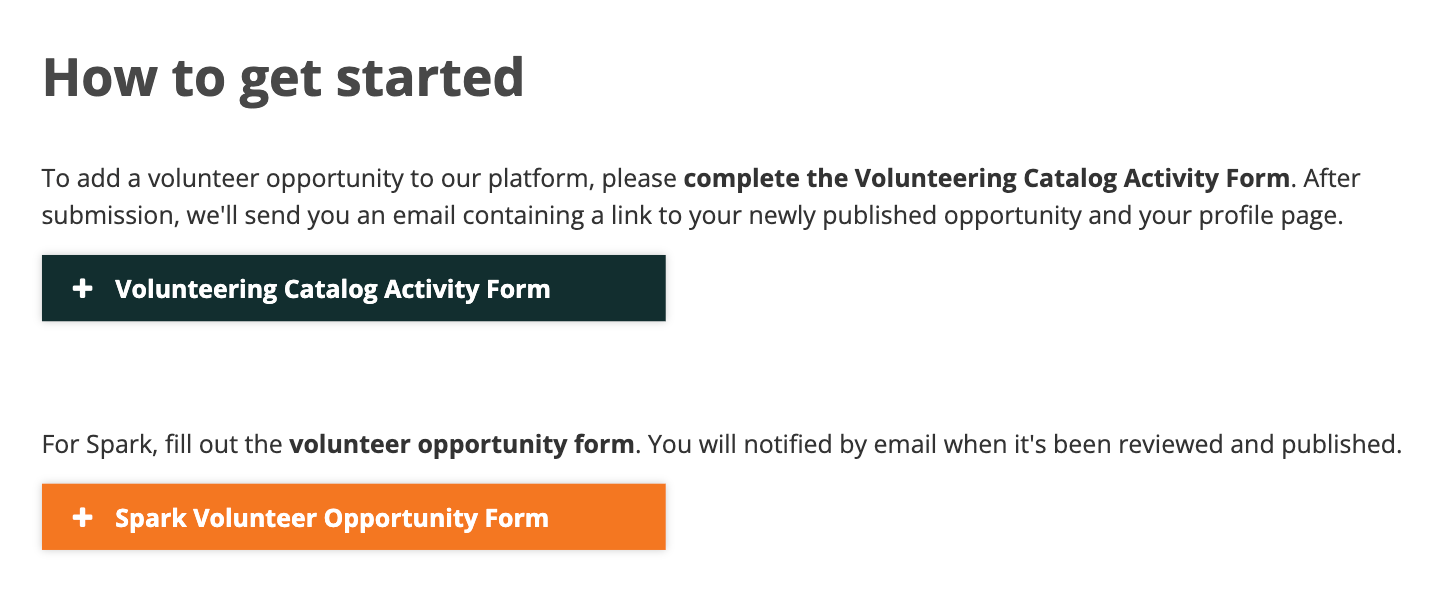The width and height of the screenshot is (1444, 604).
Task: Select the plus symbol beside Spark Volunteer Opportunity Form
Action: click(81, 517)
